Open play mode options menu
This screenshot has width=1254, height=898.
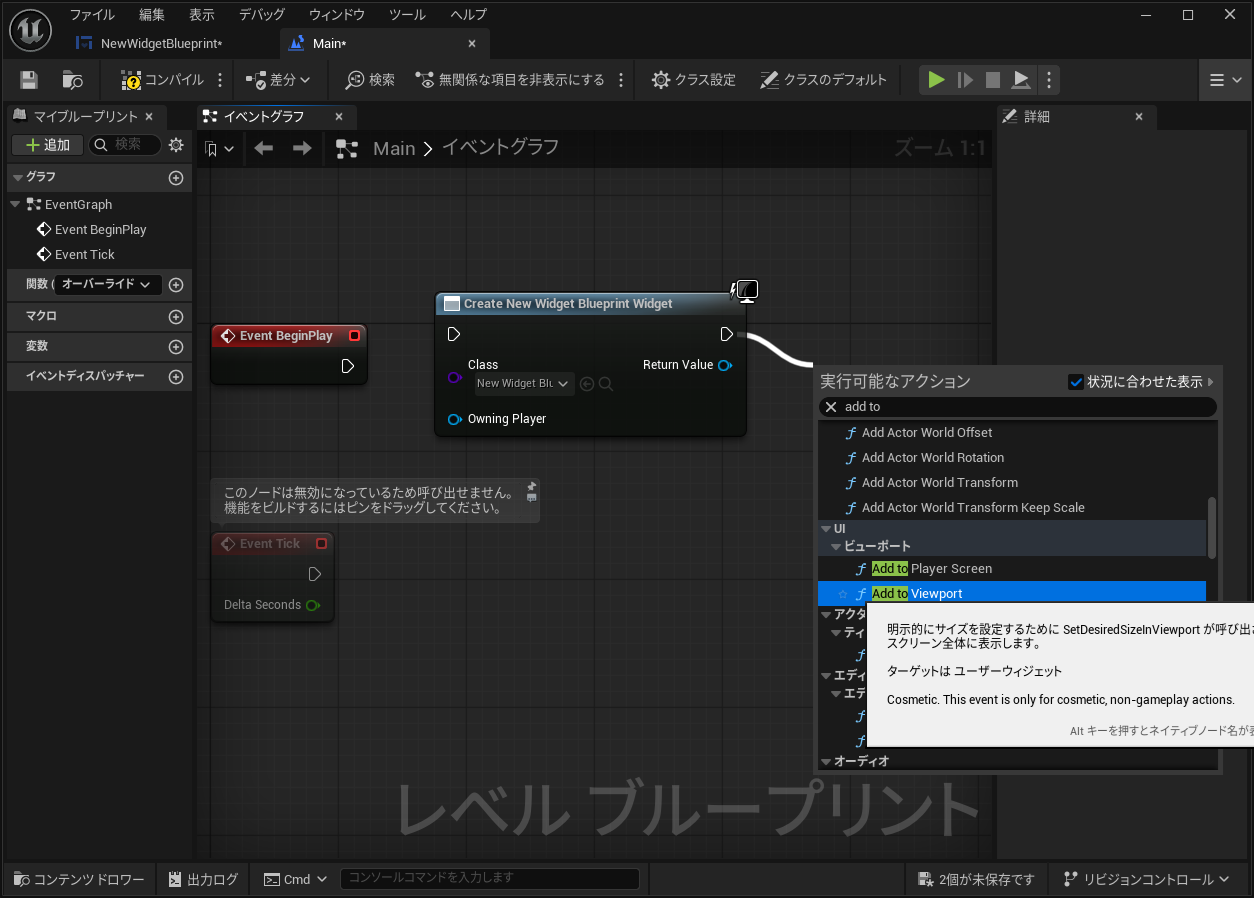tap(1048, 80)
